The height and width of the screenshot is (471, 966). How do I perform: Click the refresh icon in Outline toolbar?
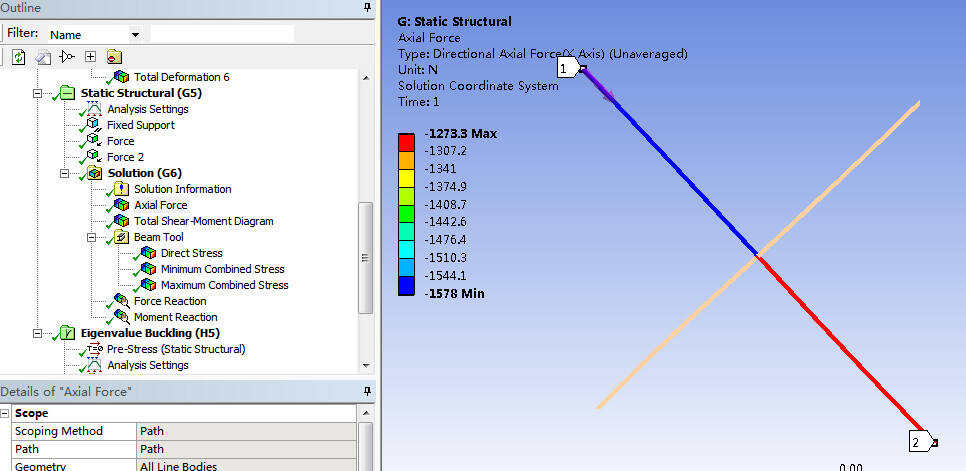point(18,57)
